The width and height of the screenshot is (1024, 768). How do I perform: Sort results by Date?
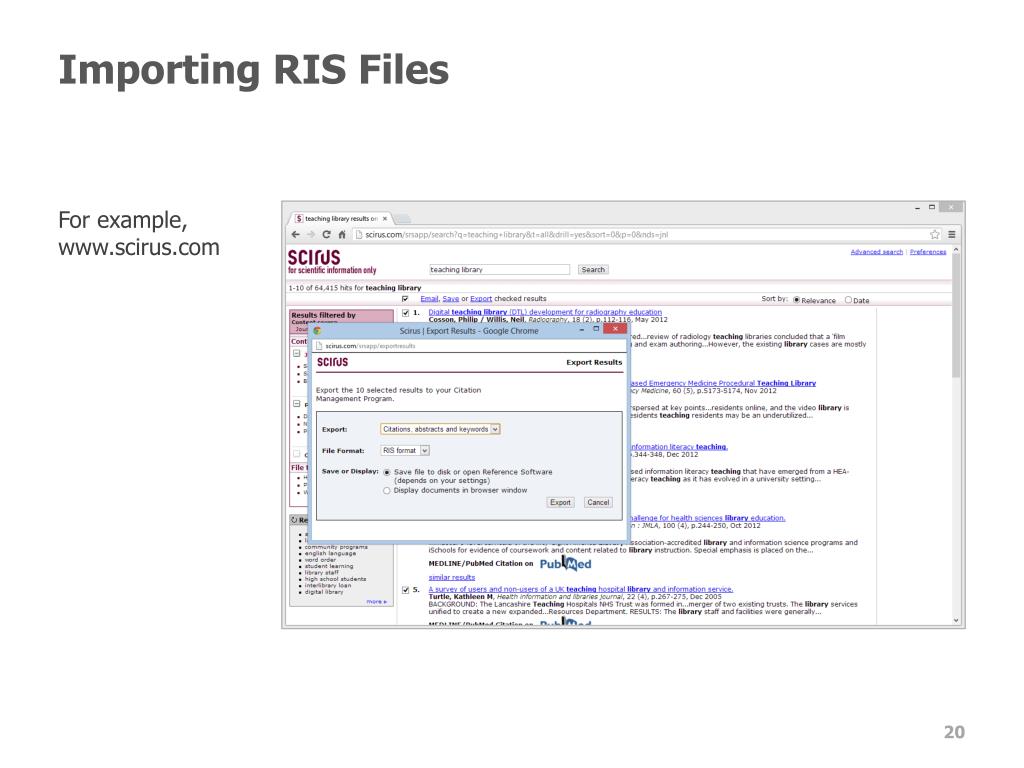coord(848,300)
